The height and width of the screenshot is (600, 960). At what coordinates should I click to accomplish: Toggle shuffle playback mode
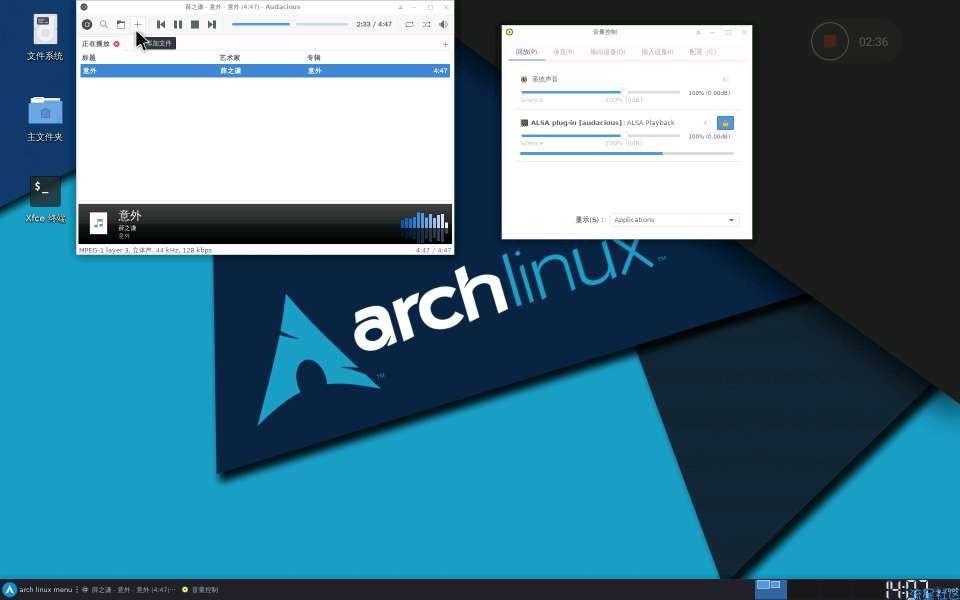[x=426, y=24]
